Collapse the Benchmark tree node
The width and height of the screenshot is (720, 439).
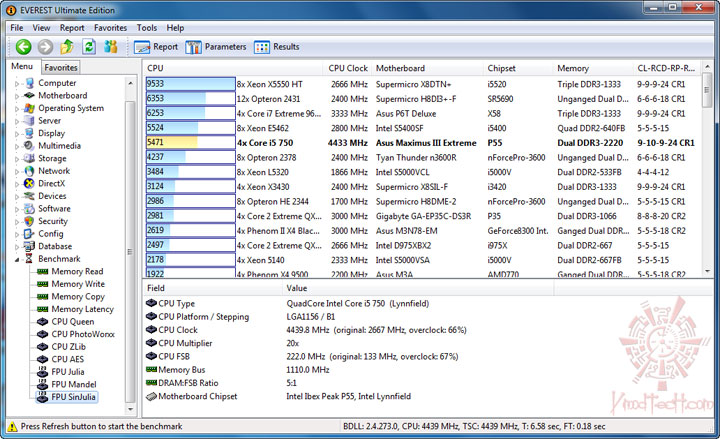[17, 259]
